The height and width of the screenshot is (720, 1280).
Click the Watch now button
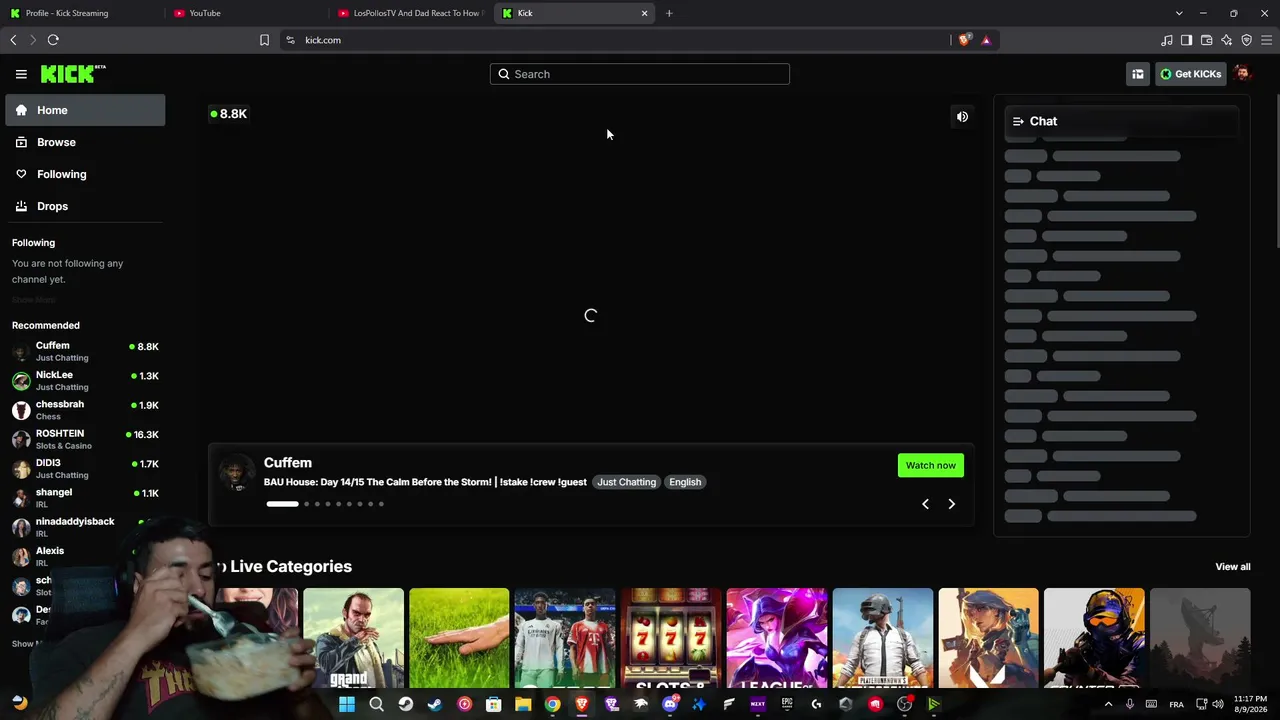931,465
